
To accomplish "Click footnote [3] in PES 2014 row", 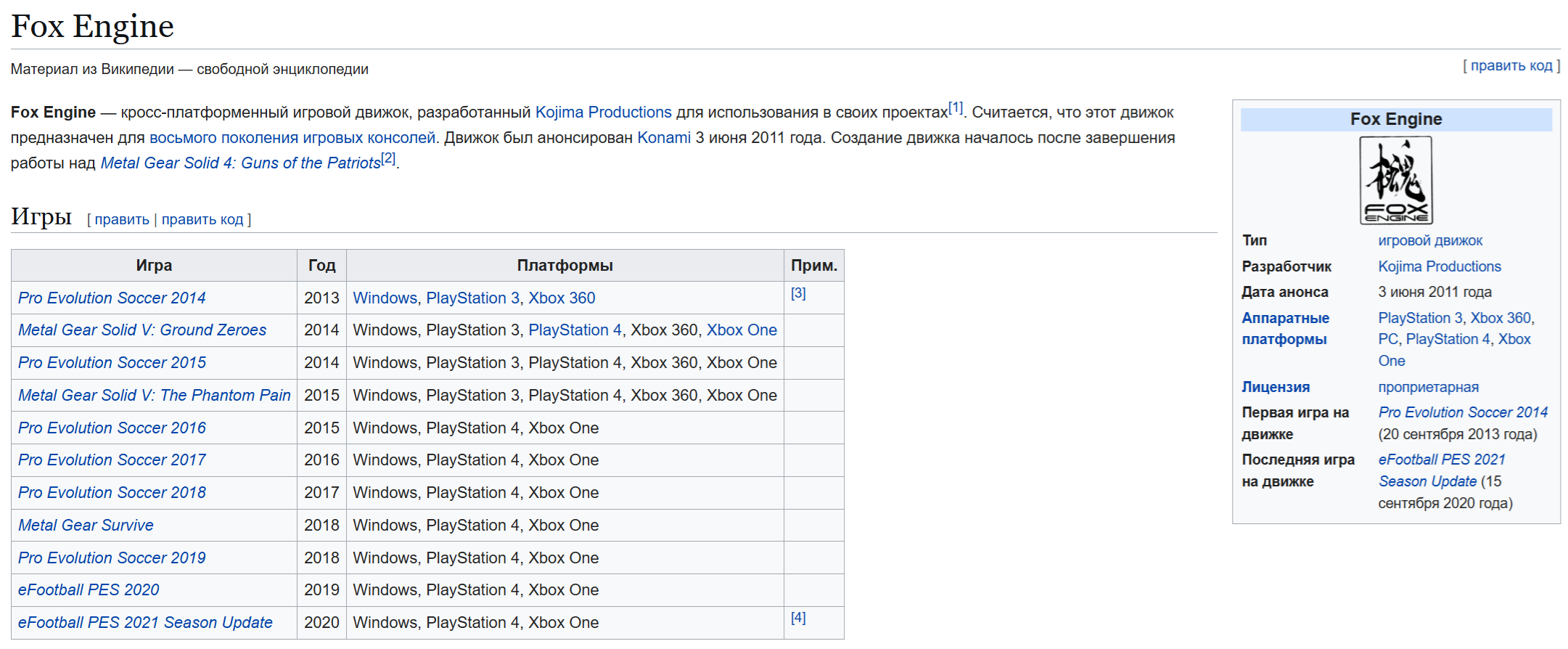I will 798,293.
